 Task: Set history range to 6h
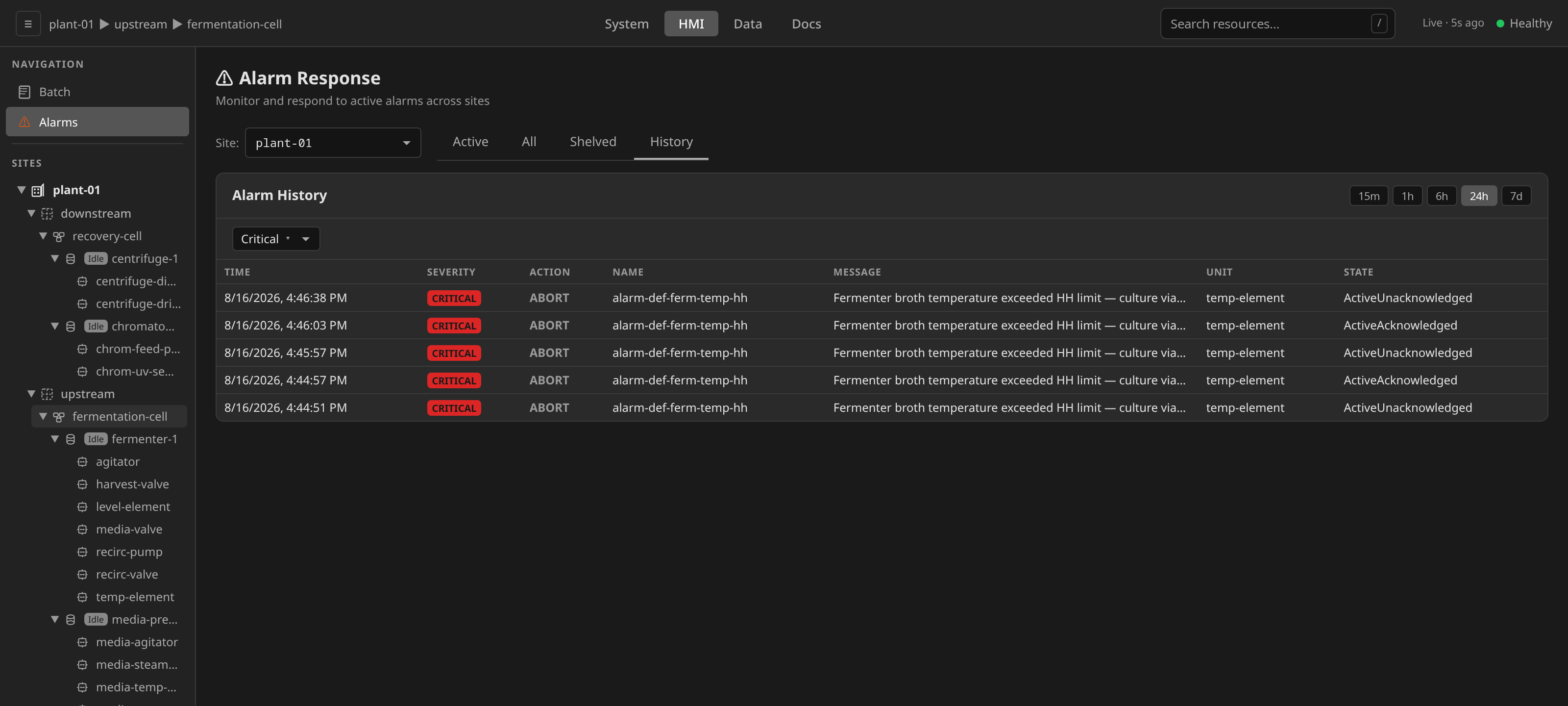coord(1442,196)
